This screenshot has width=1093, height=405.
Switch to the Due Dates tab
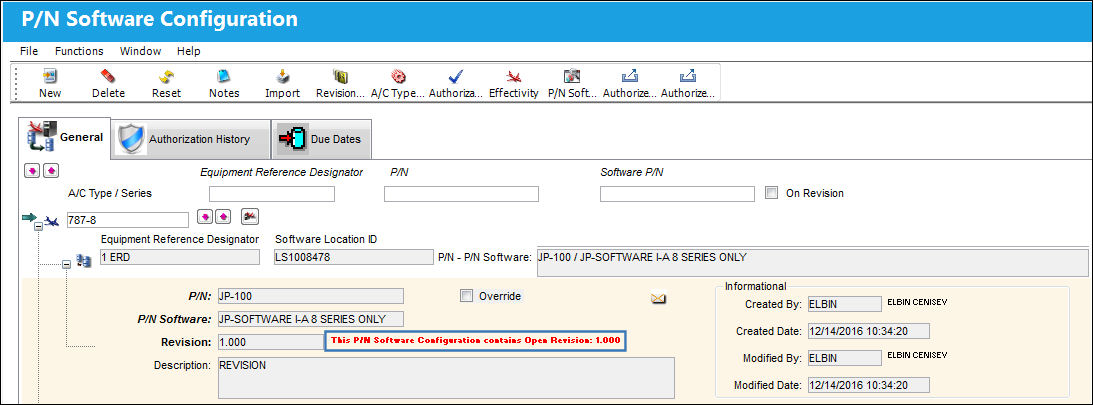(321, 139)
